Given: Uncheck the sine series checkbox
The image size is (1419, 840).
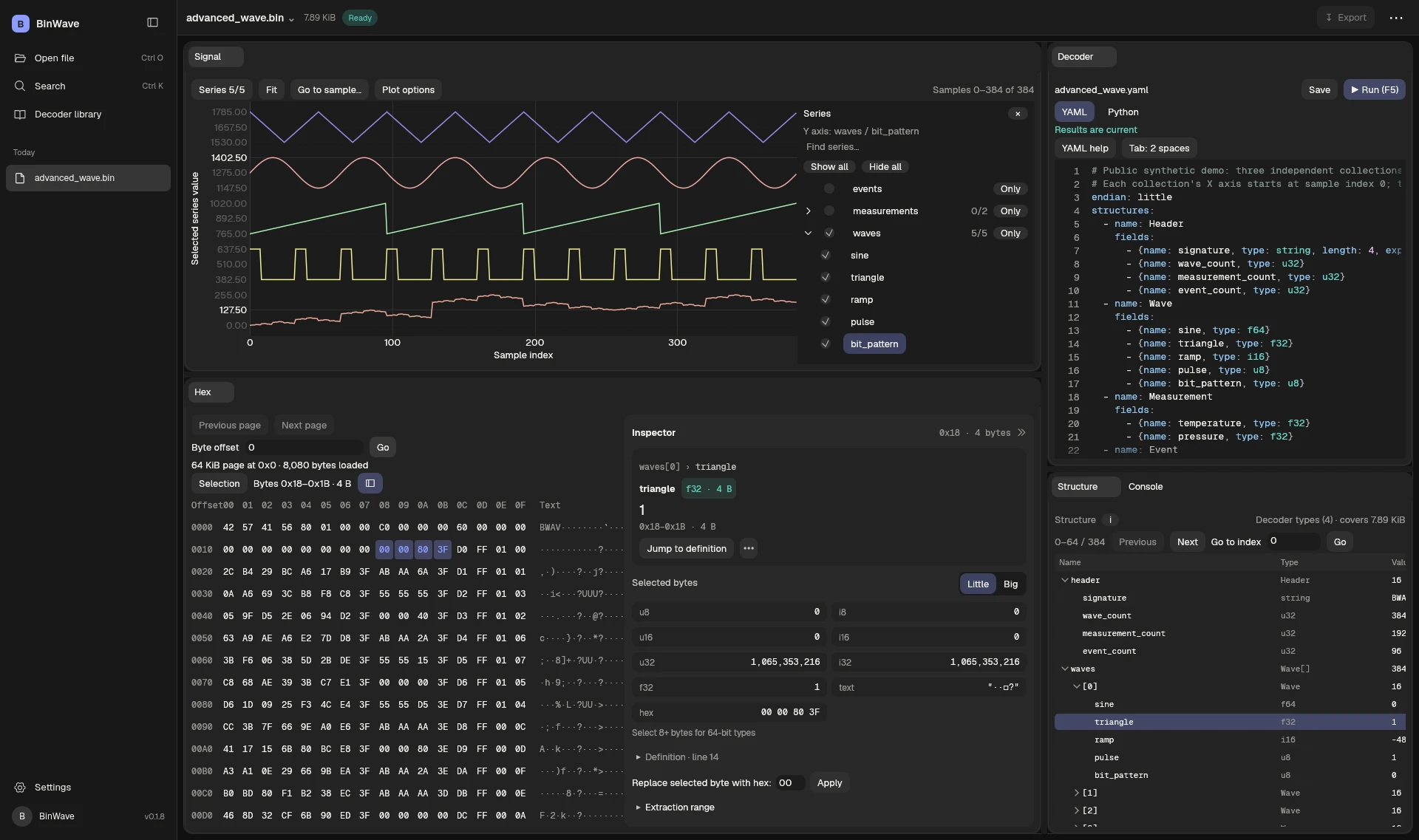Looking at the screenshot, I should tap(826, 256).
